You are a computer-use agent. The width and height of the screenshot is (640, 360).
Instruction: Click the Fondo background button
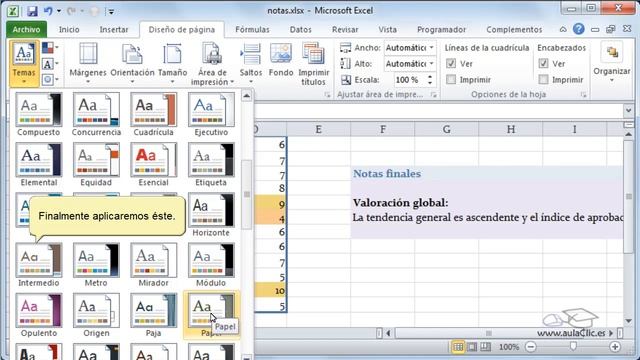[x=281, y=60]
